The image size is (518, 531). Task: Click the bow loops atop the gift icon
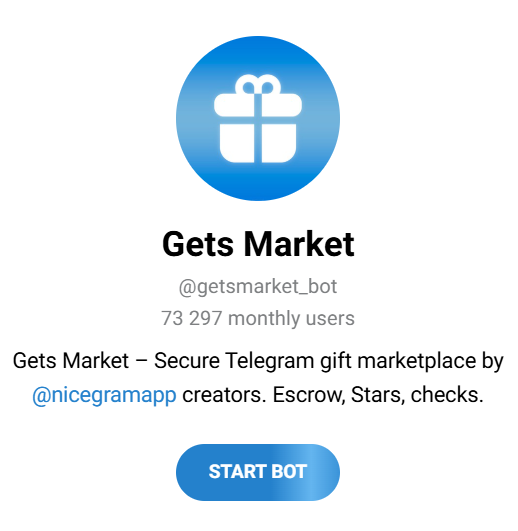(x=258, y=85)
